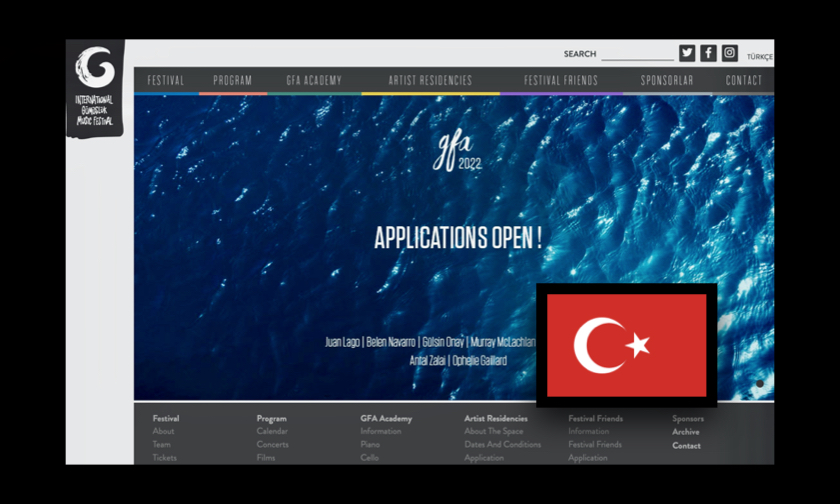Open the festival's Twitter page icon
Viewport: 840px width, 504px height.
pos(687,54)
